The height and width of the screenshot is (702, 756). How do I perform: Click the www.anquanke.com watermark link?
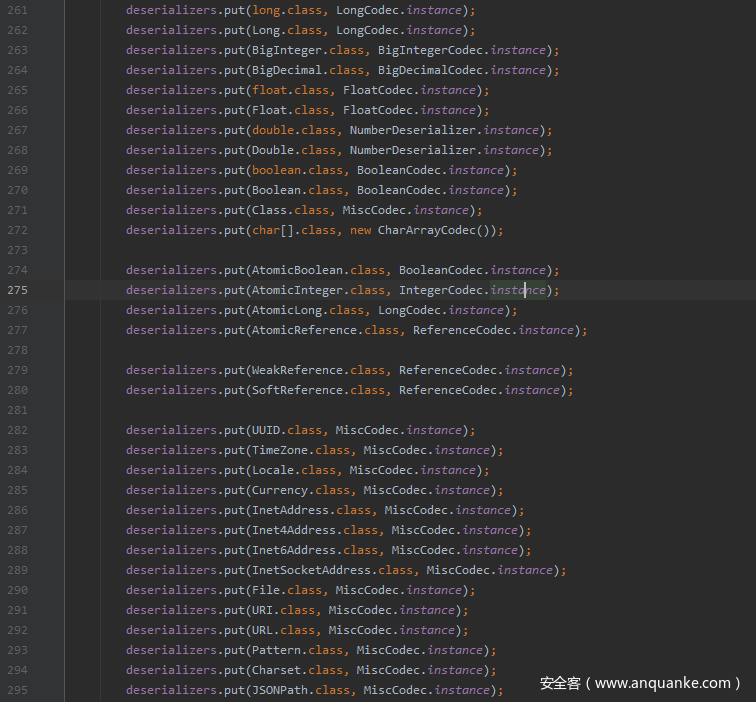coord(662,683)
